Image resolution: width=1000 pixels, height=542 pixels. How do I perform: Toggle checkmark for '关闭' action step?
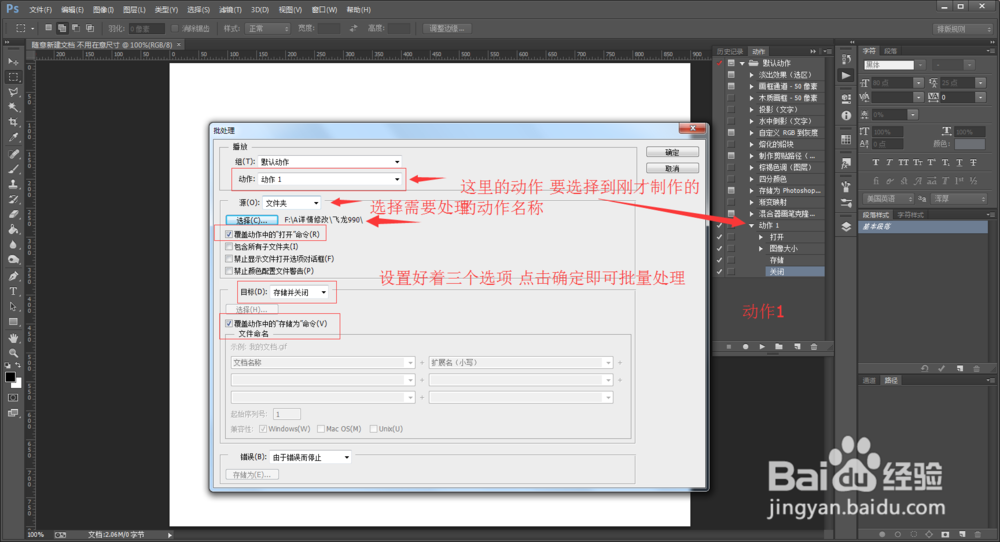click(x=719, y=272)
